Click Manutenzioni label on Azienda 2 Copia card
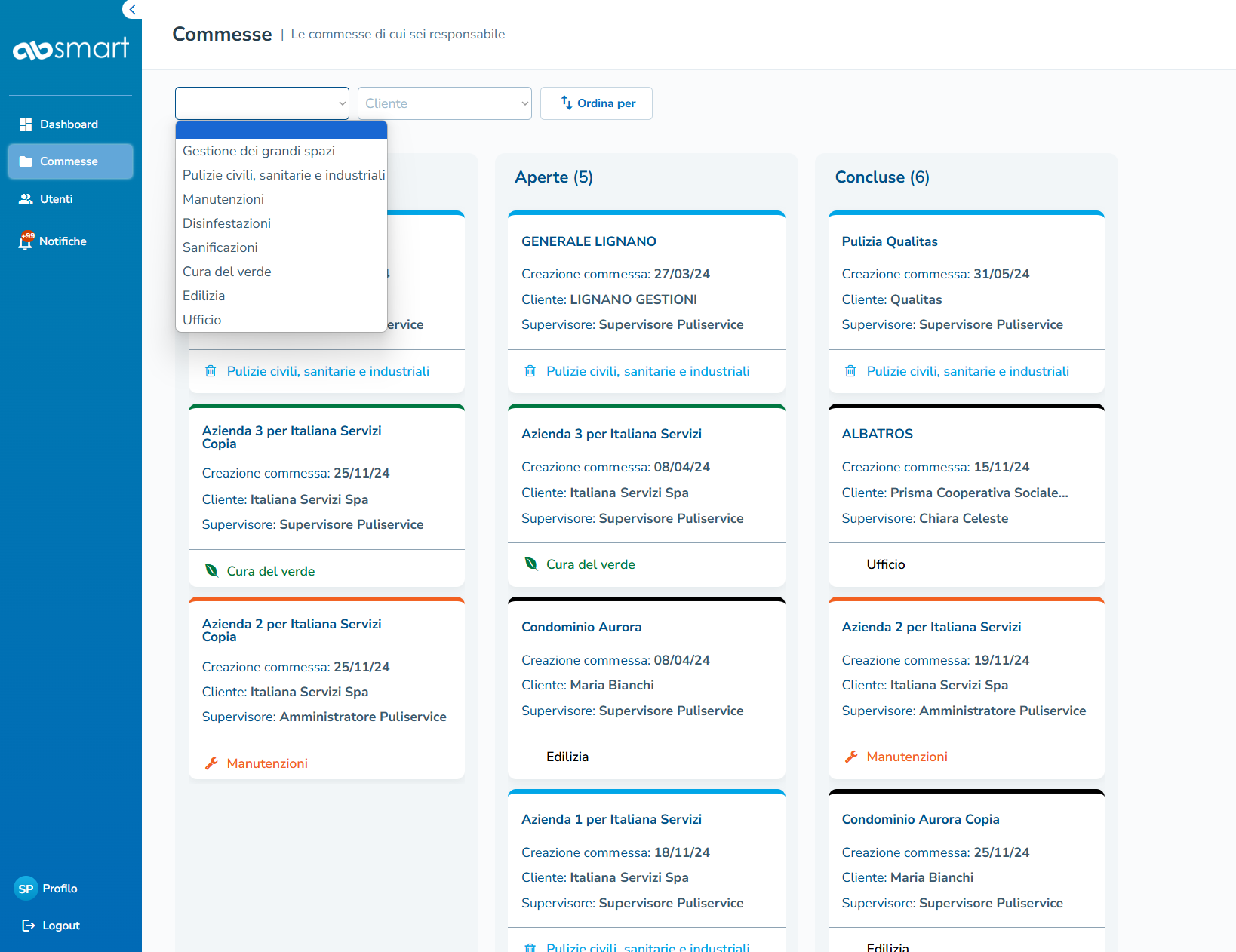1236x952 pixels. 267,763
